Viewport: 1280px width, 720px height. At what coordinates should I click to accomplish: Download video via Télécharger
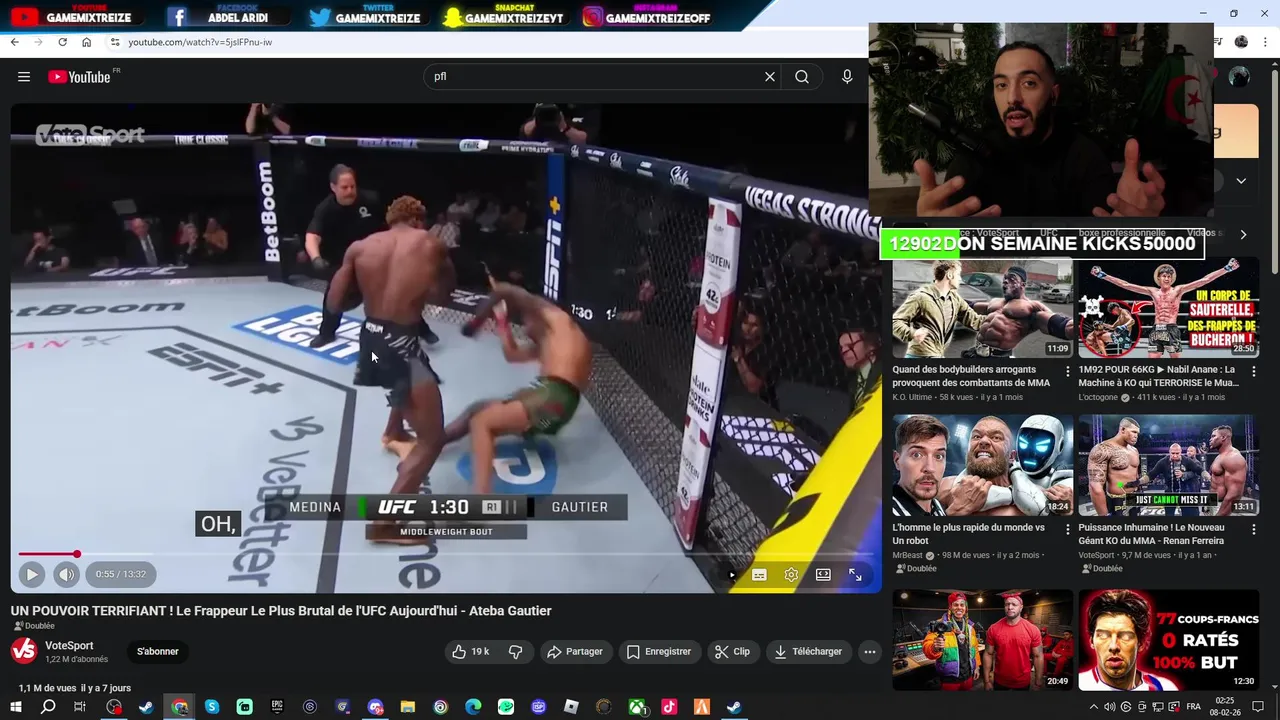point(808,651)
